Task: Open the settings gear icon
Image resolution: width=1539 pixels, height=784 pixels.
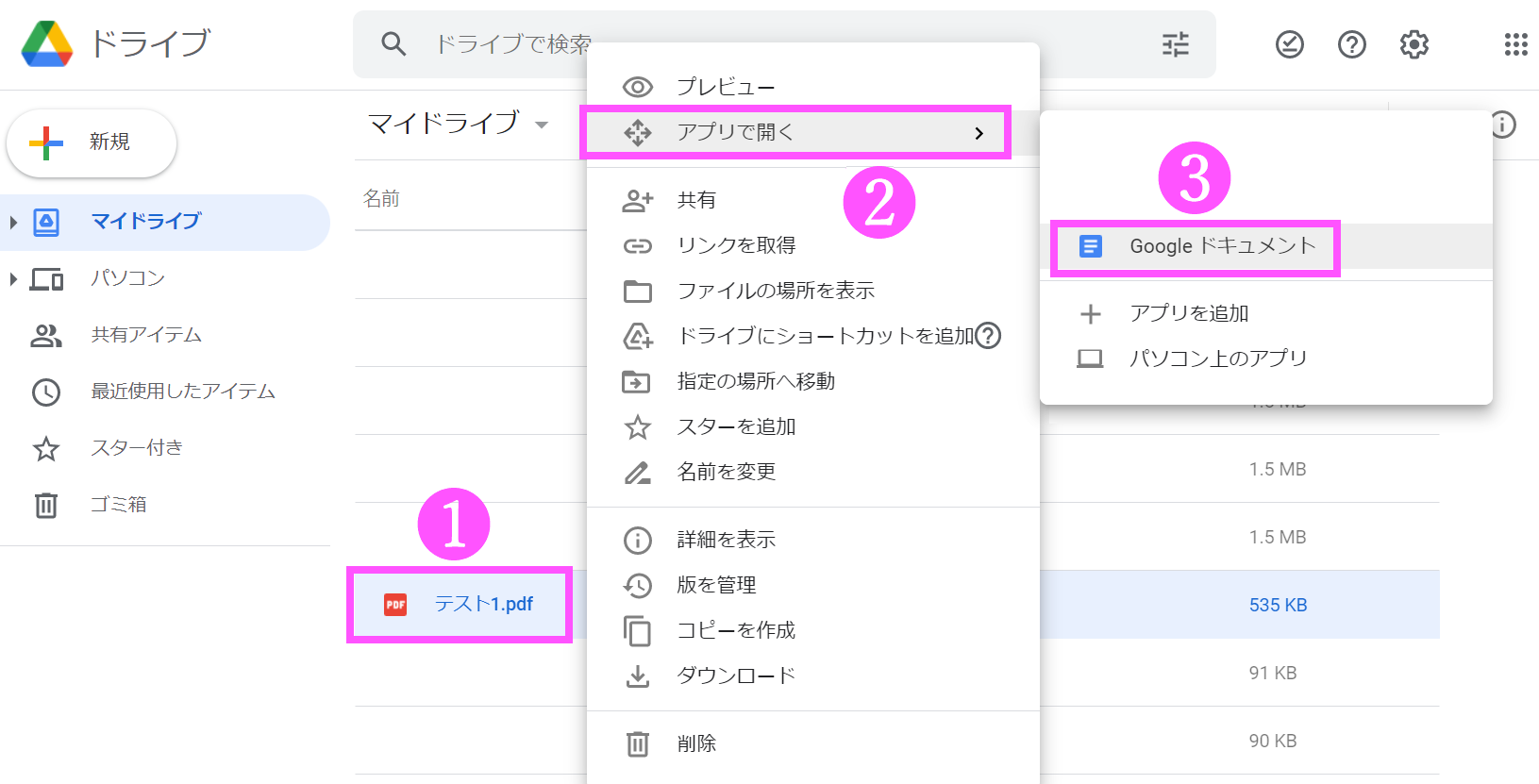Action: tap(1414, 44)
